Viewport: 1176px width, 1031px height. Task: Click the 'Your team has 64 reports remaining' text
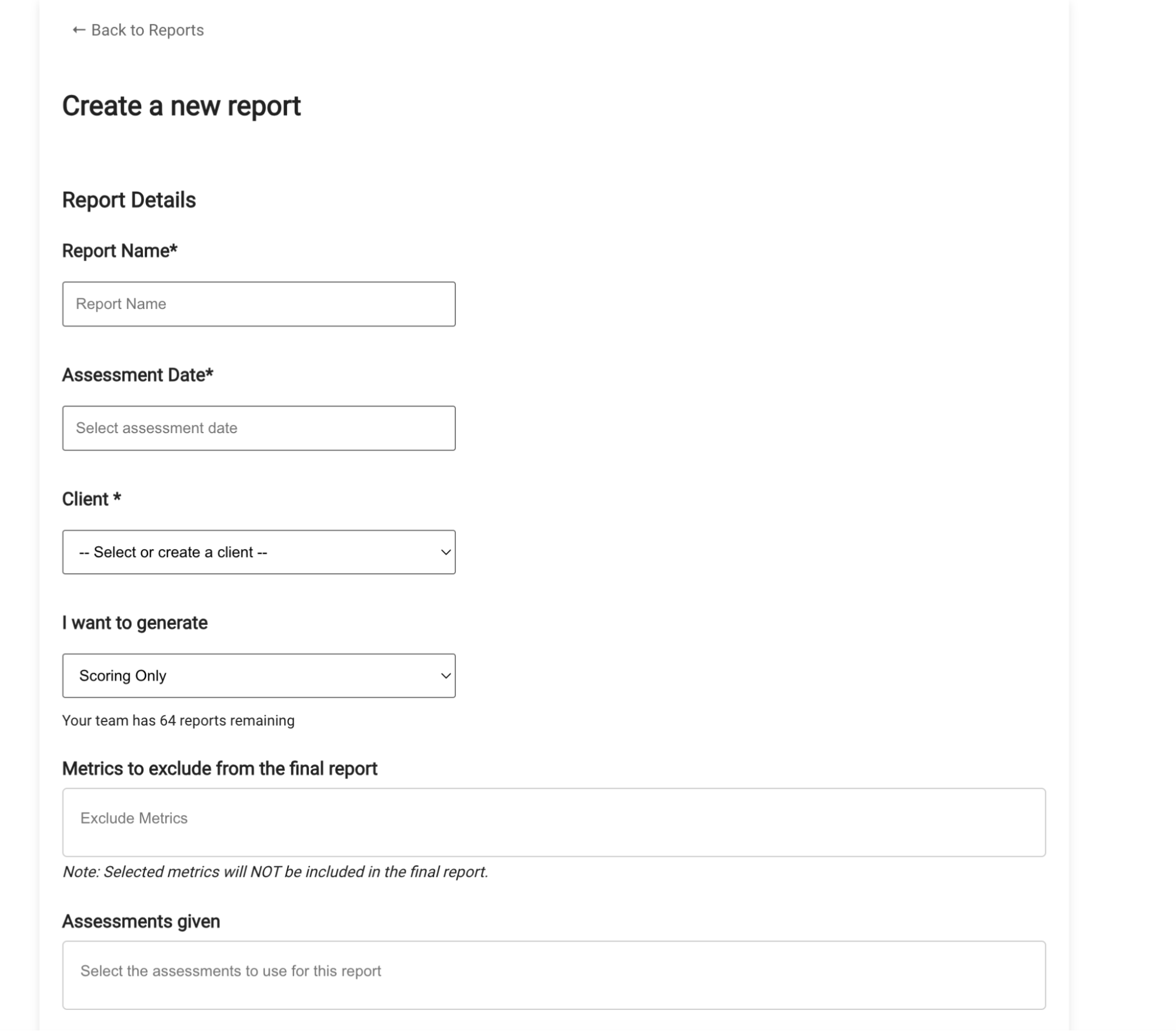(179, 719)
